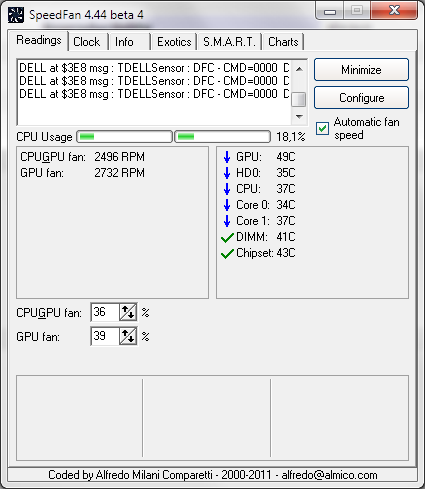Click the first CPU Usage progress bar
The image size is (425, 489).
pyautogui.click(x=124, y=137)
